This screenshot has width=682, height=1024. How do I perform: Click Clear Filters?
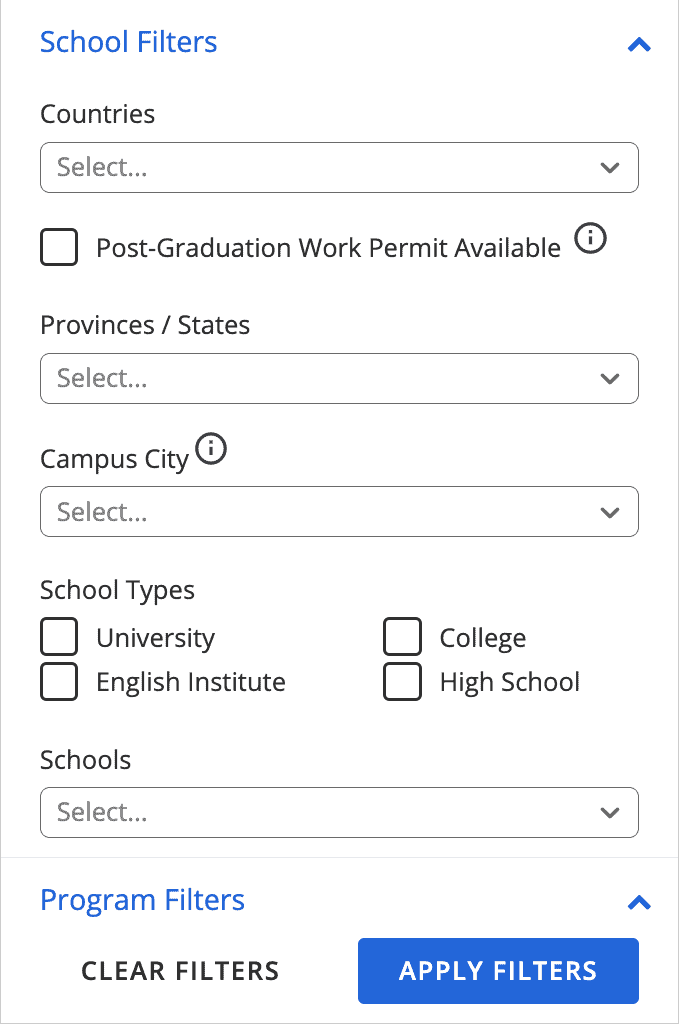(x=180, y=970)
